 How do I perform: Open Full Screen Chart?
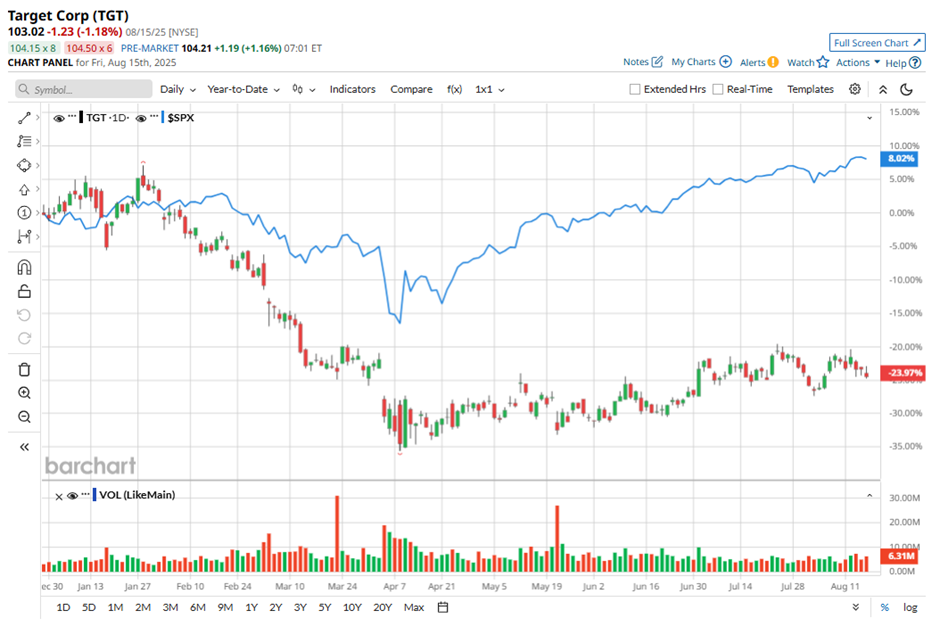877,43
